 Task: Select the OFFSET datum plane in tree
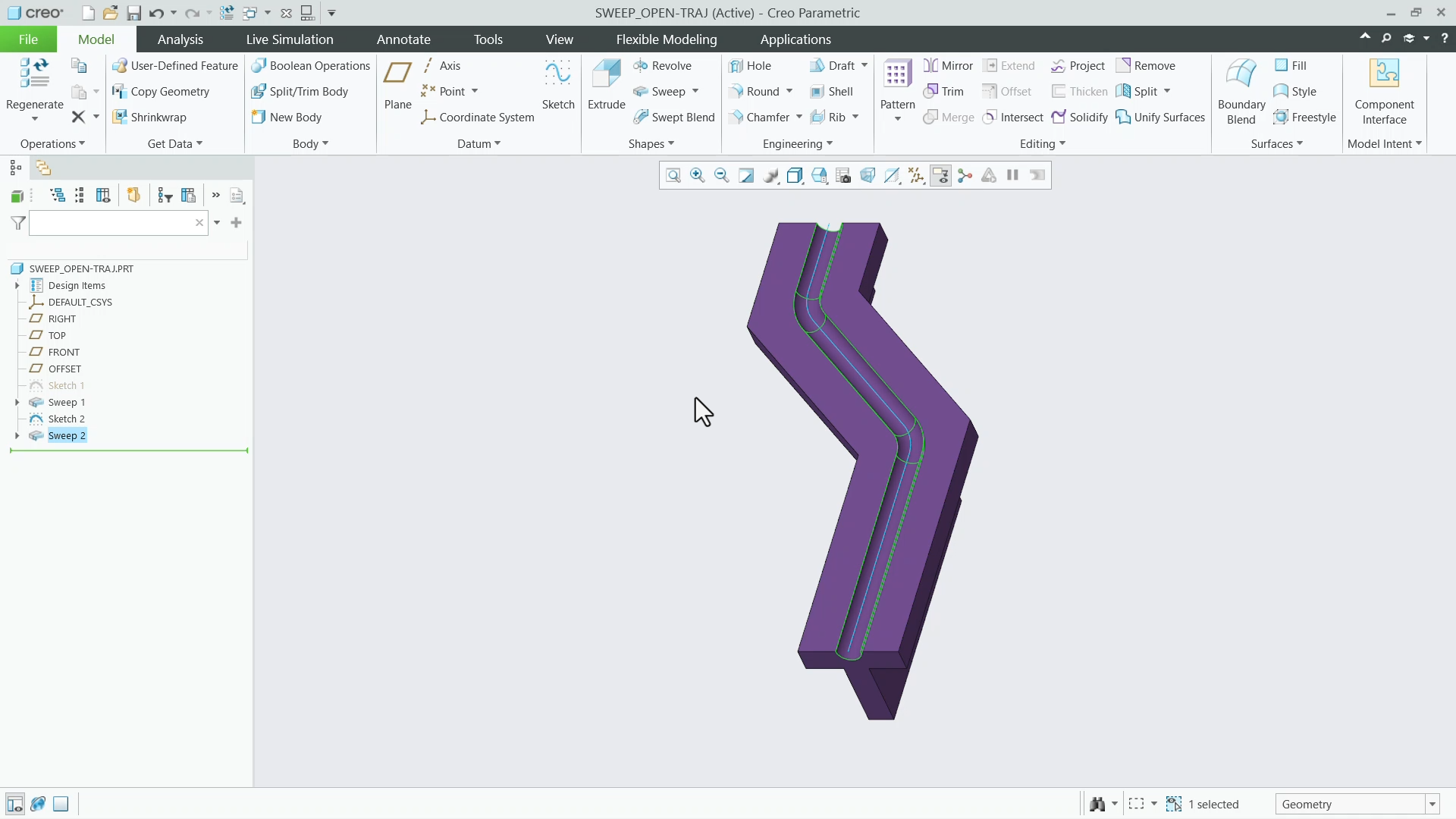(x=64, y=369)
